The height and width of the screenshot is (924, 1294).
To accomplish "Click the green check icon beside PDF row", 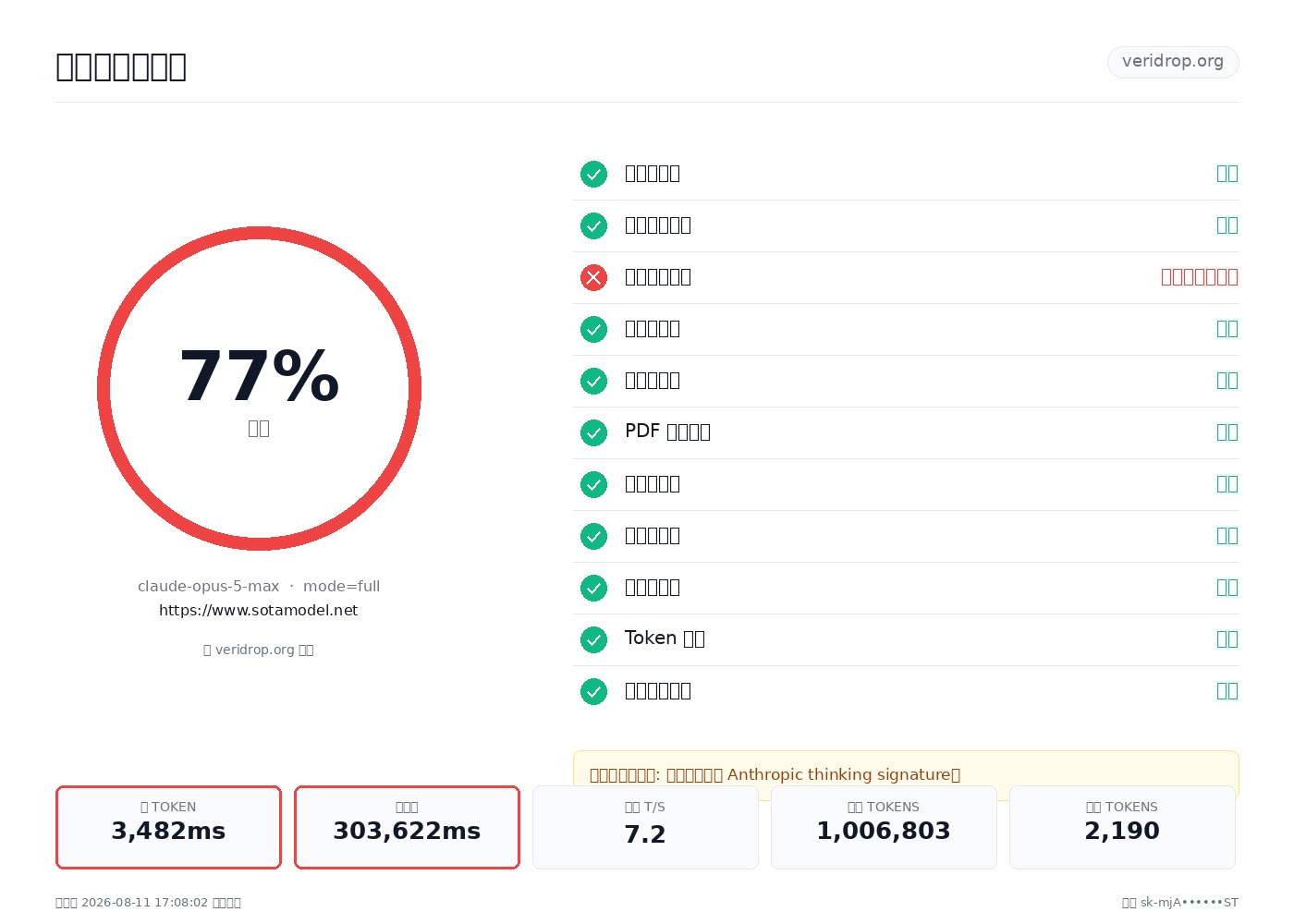I will pyautogui.click(x=593, y=432).
